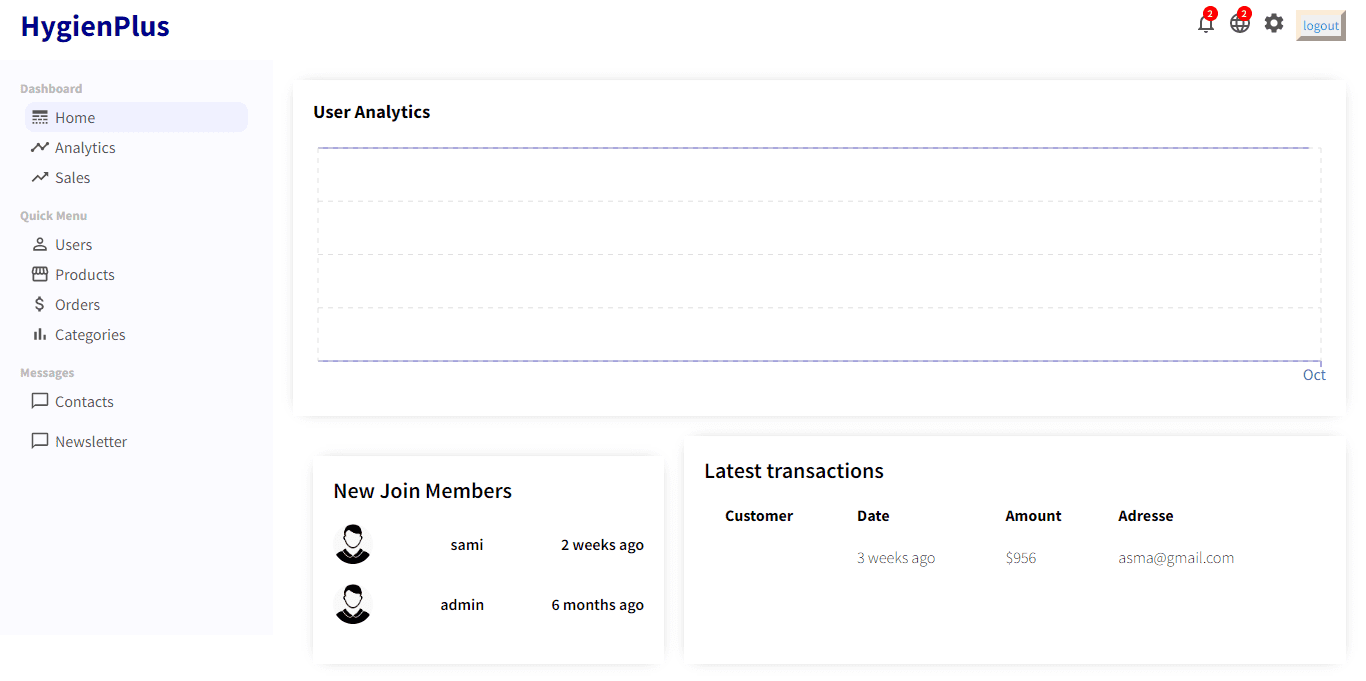
Task: Click the Analytics trend line icon
Action: 40,147
